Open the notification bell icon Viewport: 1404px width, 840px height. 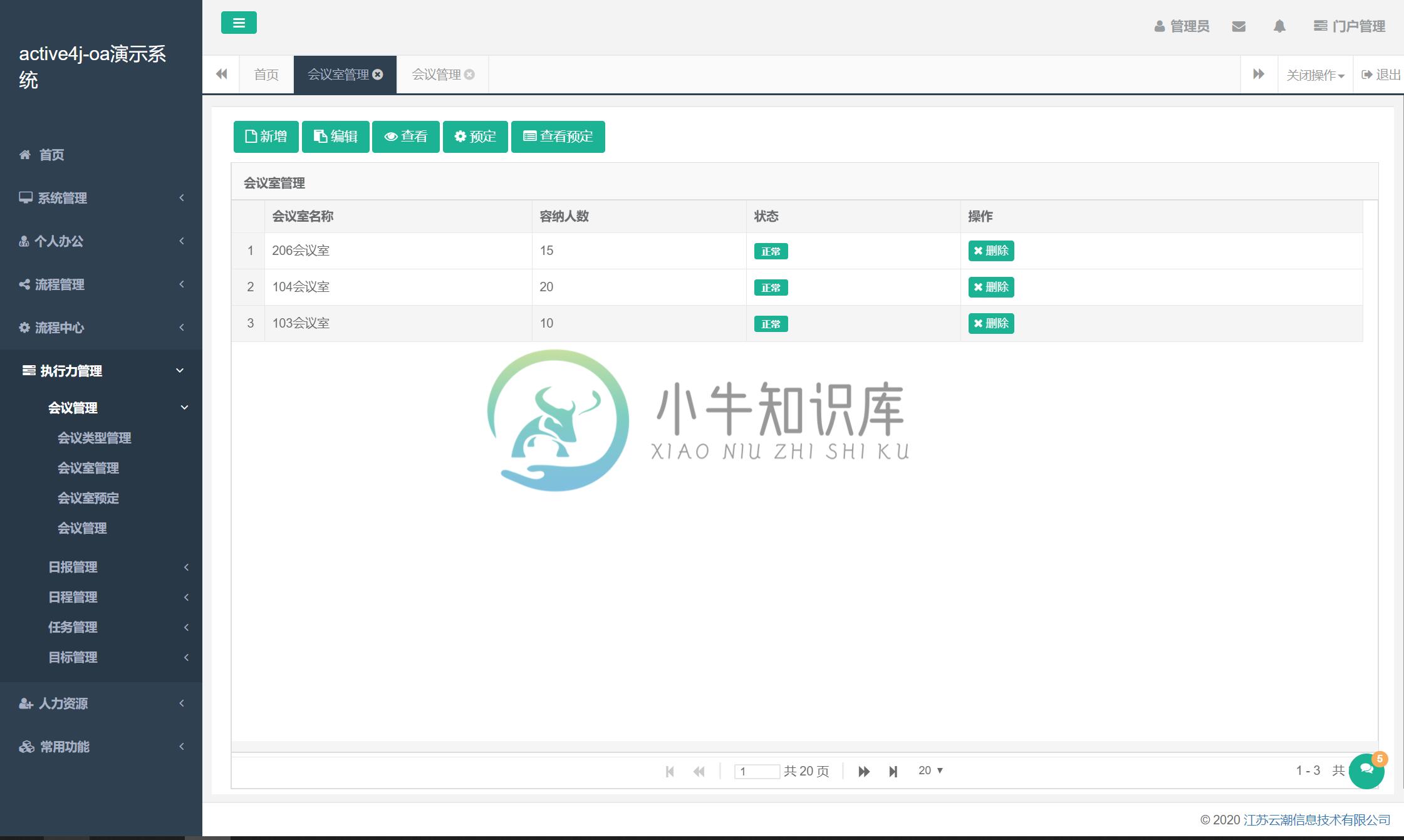point(1279,26)
